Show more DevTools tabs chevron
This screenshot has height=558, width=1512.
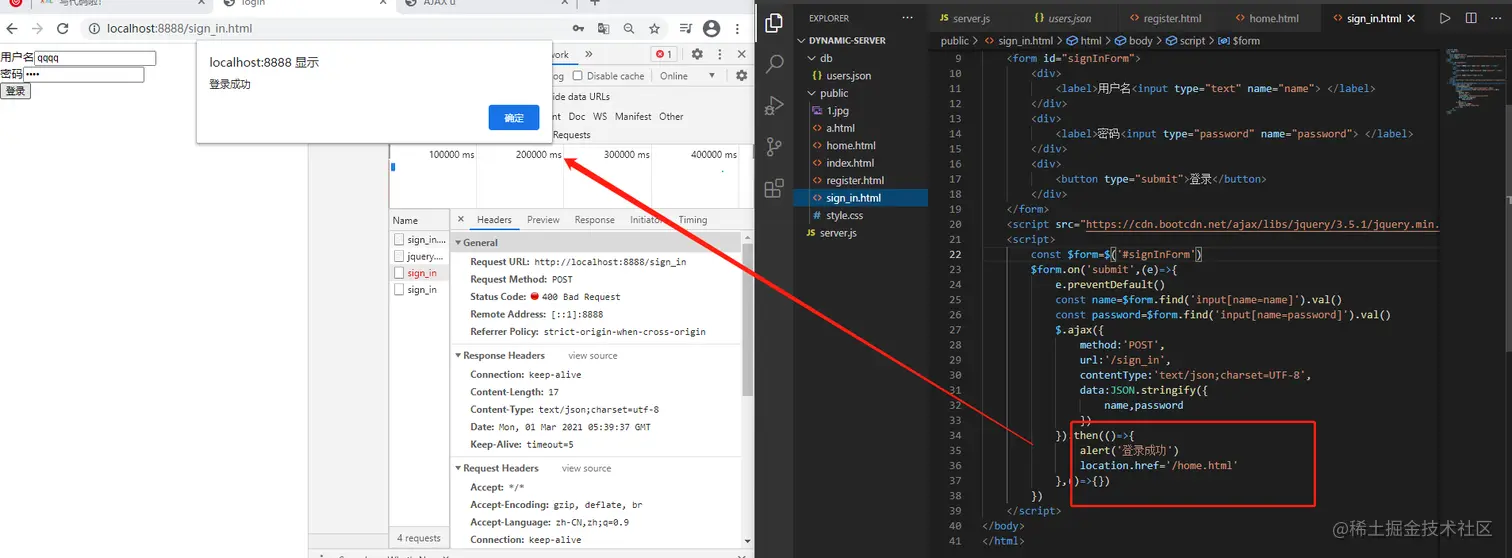click(x=588, y=54)
